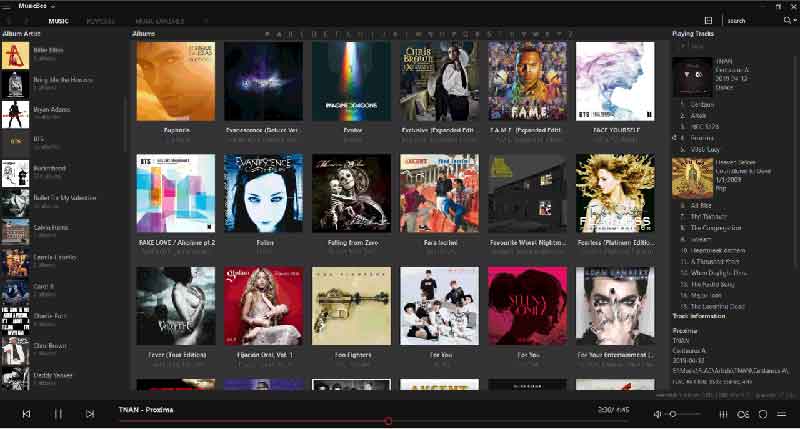Focus the search input field
The height and width of the screenshot is (429, 800).
pyautogui.click(x=753, y=20)
